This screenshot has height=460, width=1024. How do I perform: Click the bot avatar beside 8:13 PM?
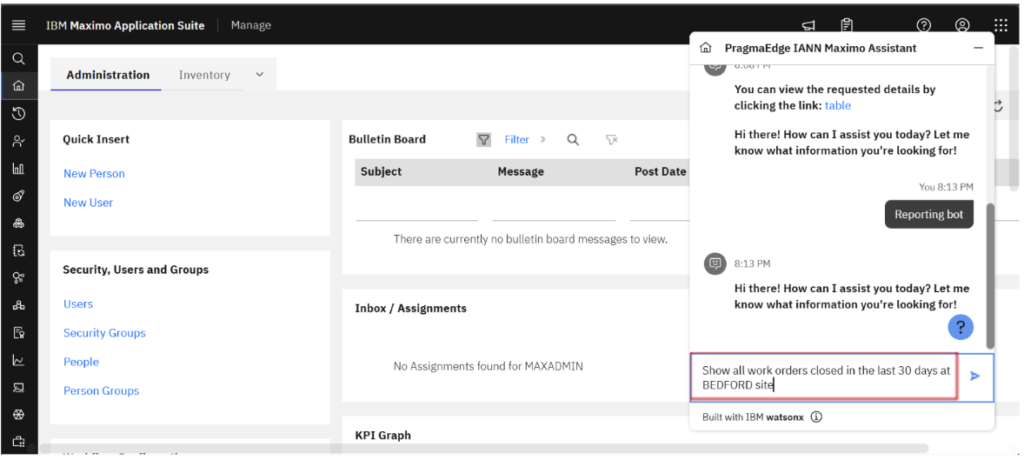[715, 264]
